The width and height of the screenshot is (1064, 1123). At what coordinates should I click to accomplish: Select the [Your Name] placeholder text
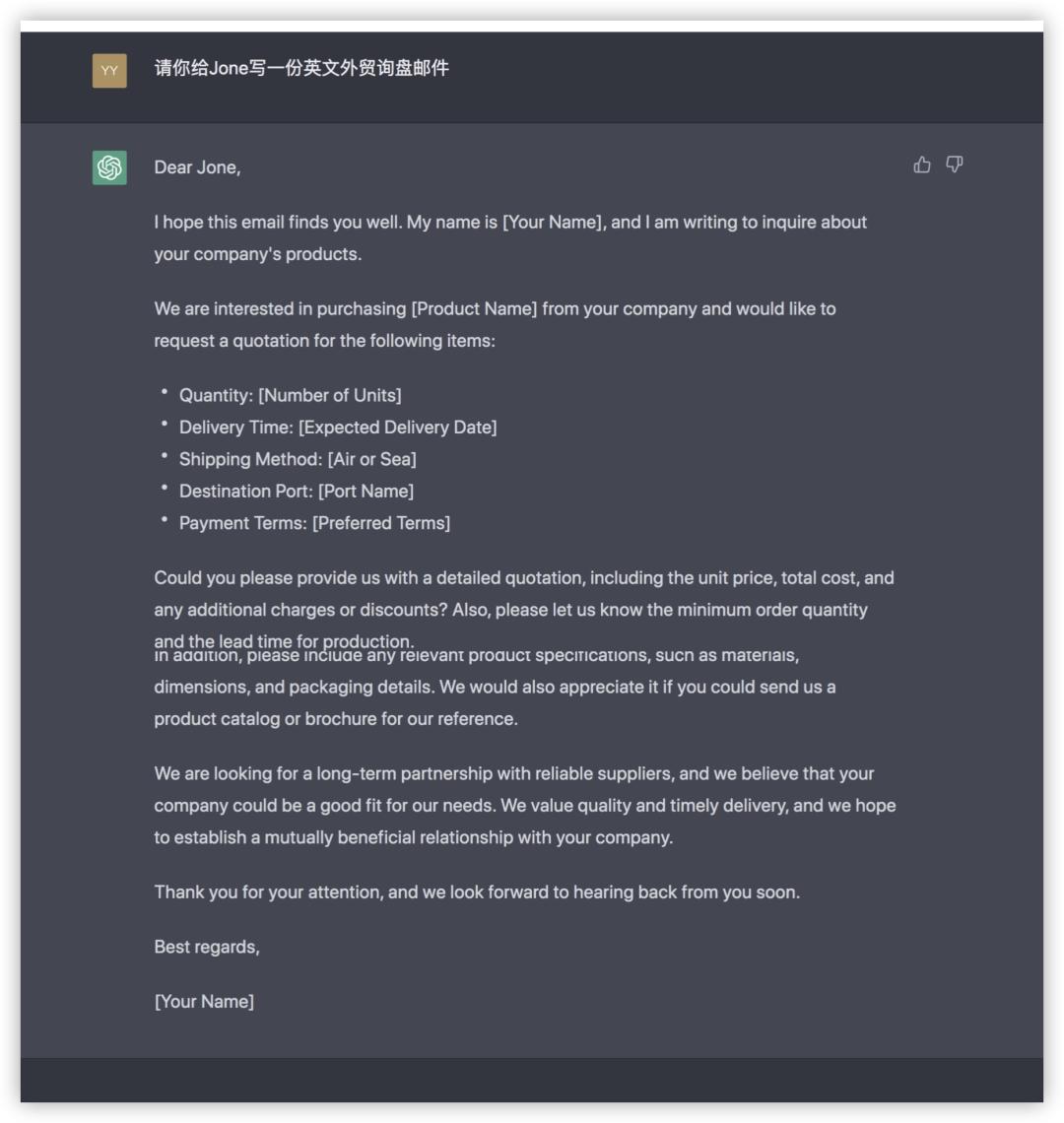coord(203,1001)
